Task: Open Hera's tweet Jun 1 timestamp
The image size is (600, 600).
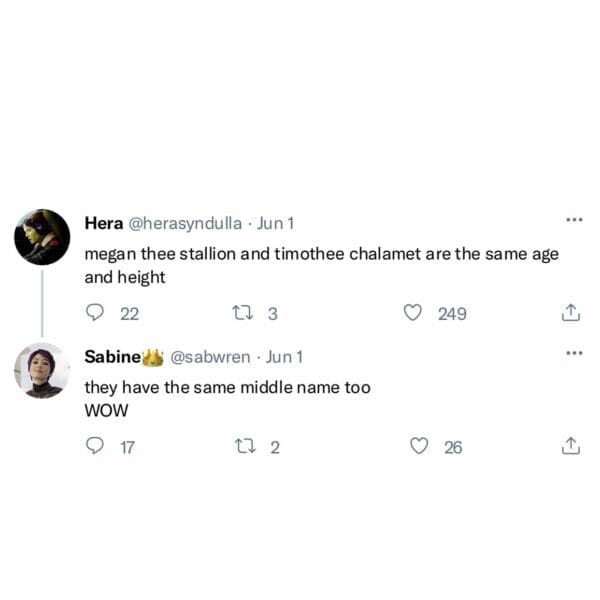Action: click(276, 222)
